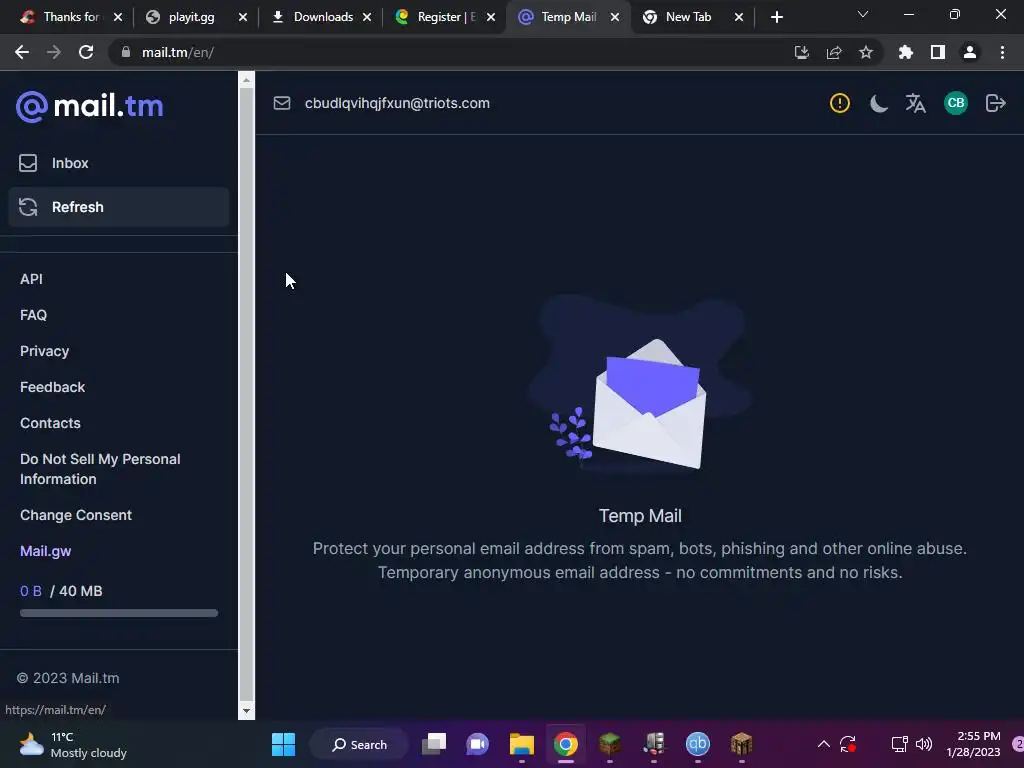Switch to the Thanks for browser tab
The height and width of the screenshot is (768, 1024).
[71, 17]
